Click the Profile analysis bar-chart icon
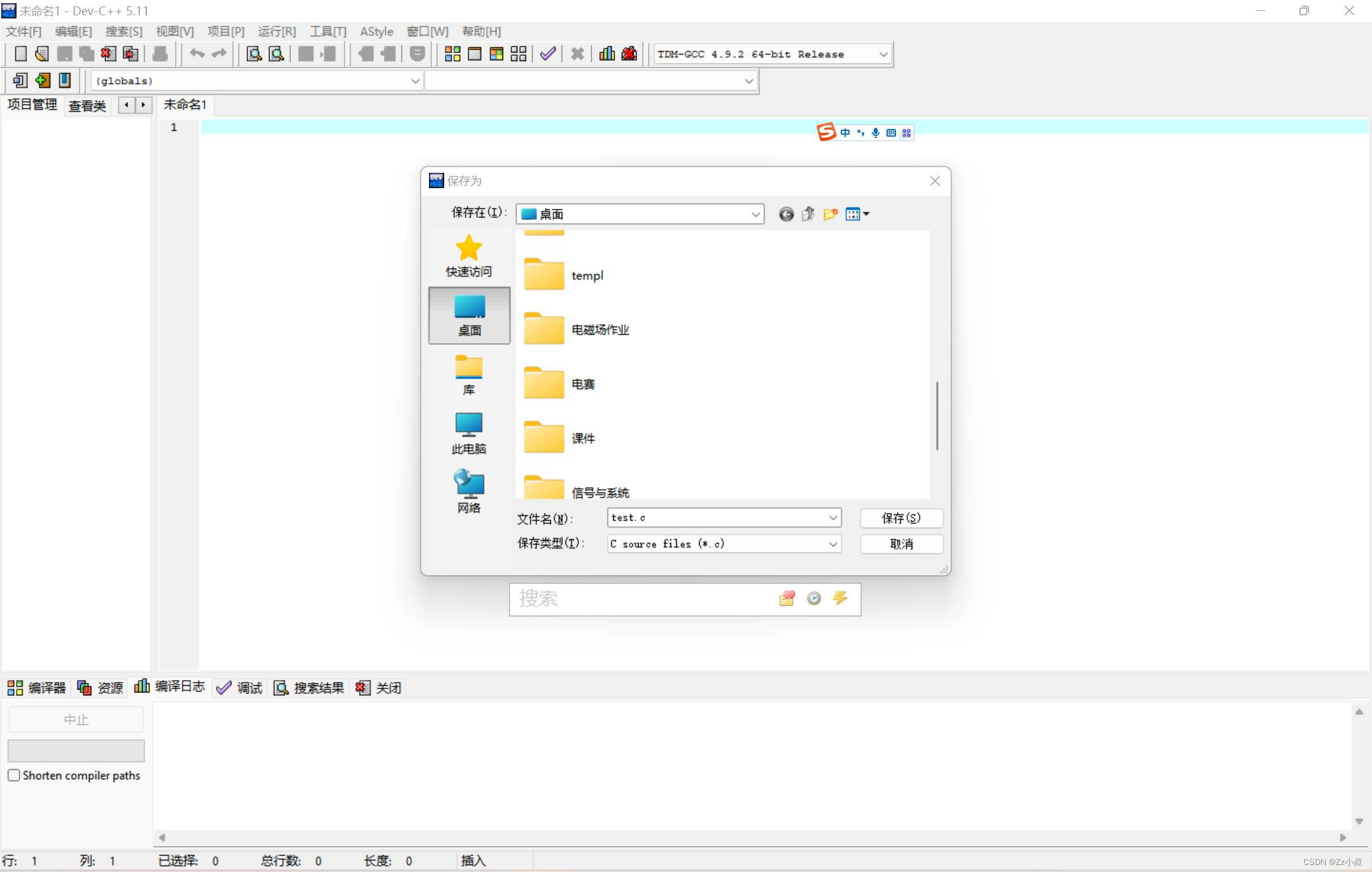 [607, 54]
